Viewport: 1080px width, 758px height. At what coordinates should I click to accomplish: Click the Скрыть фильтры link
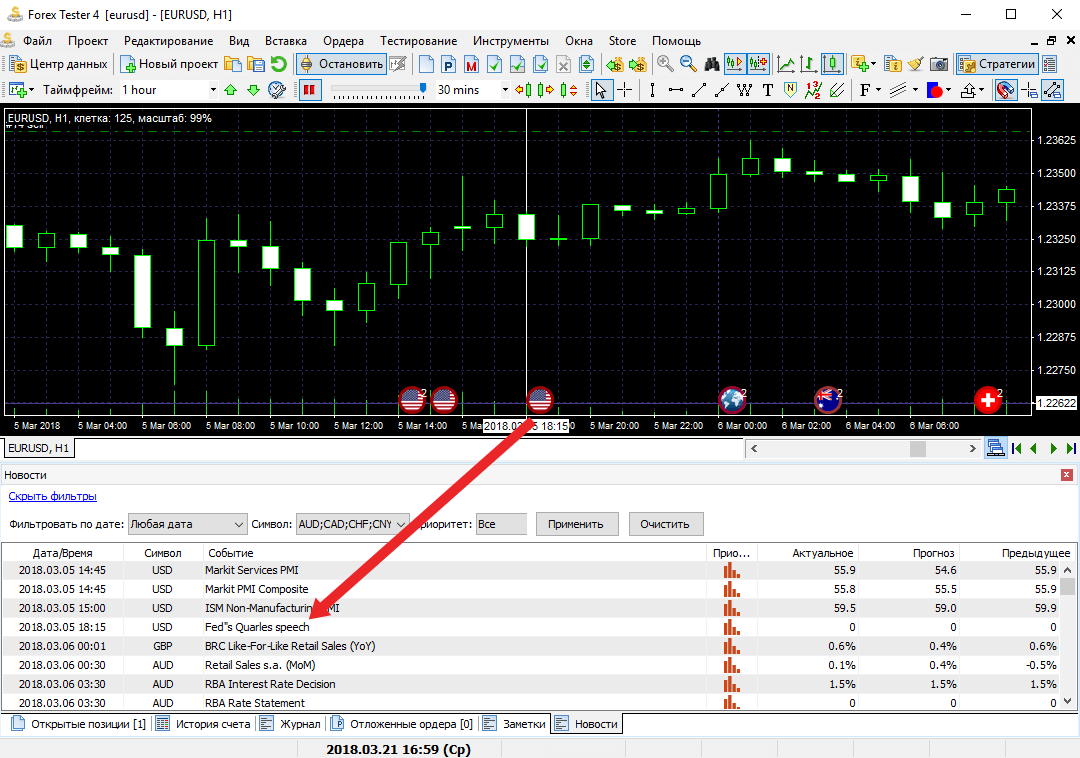point(52,496)
